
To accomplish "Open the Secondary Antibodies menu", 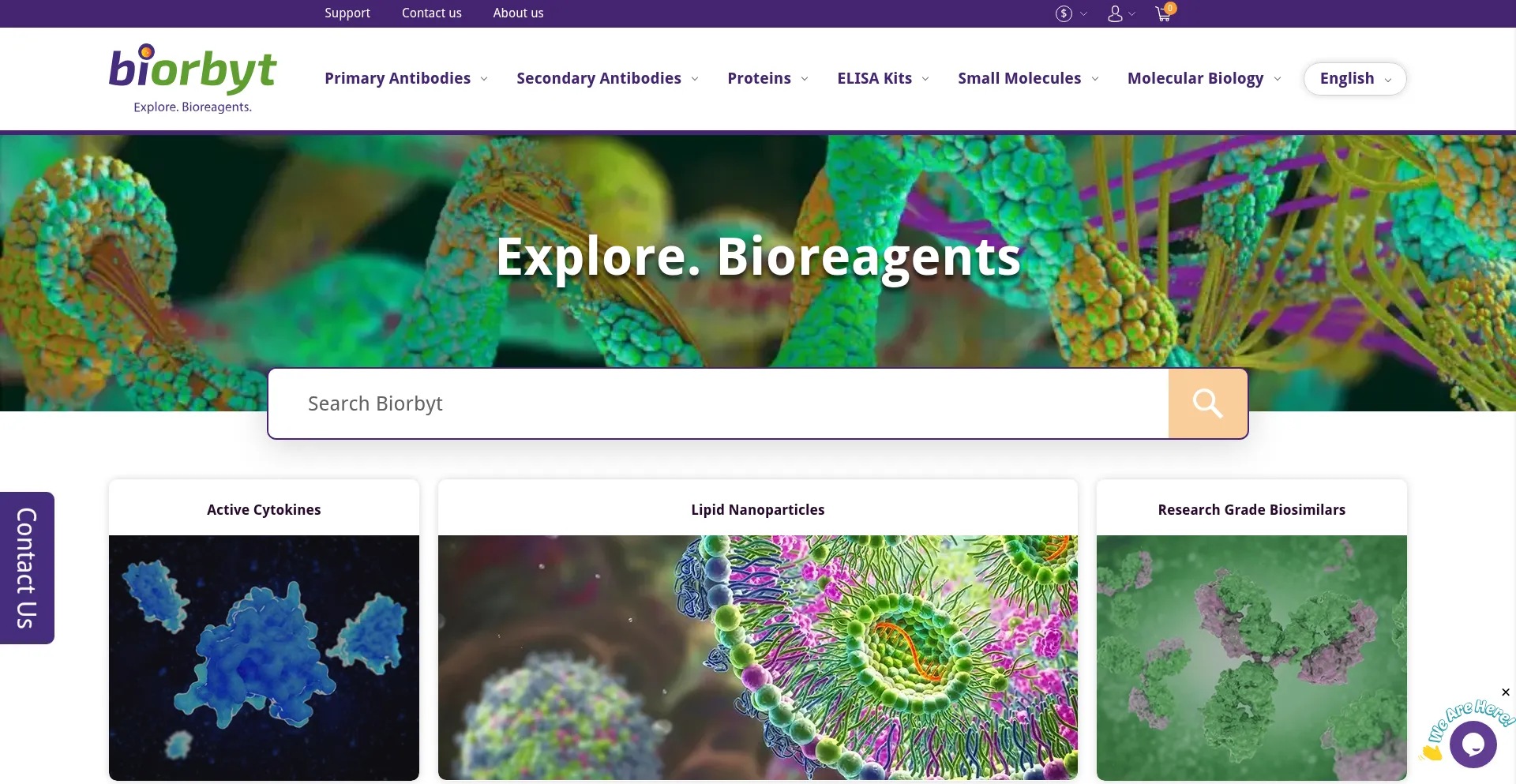I will click(599, 78).
